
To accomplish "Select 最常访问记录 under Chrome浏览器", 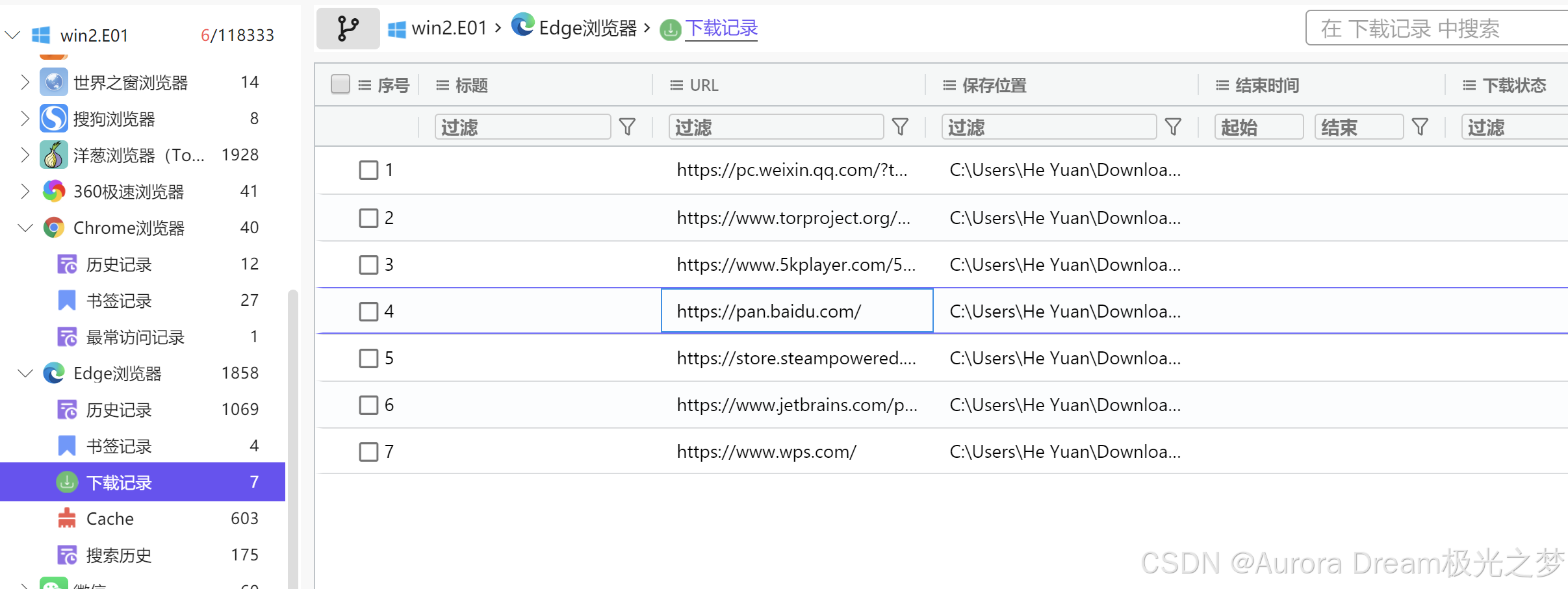I will point(142,337).
